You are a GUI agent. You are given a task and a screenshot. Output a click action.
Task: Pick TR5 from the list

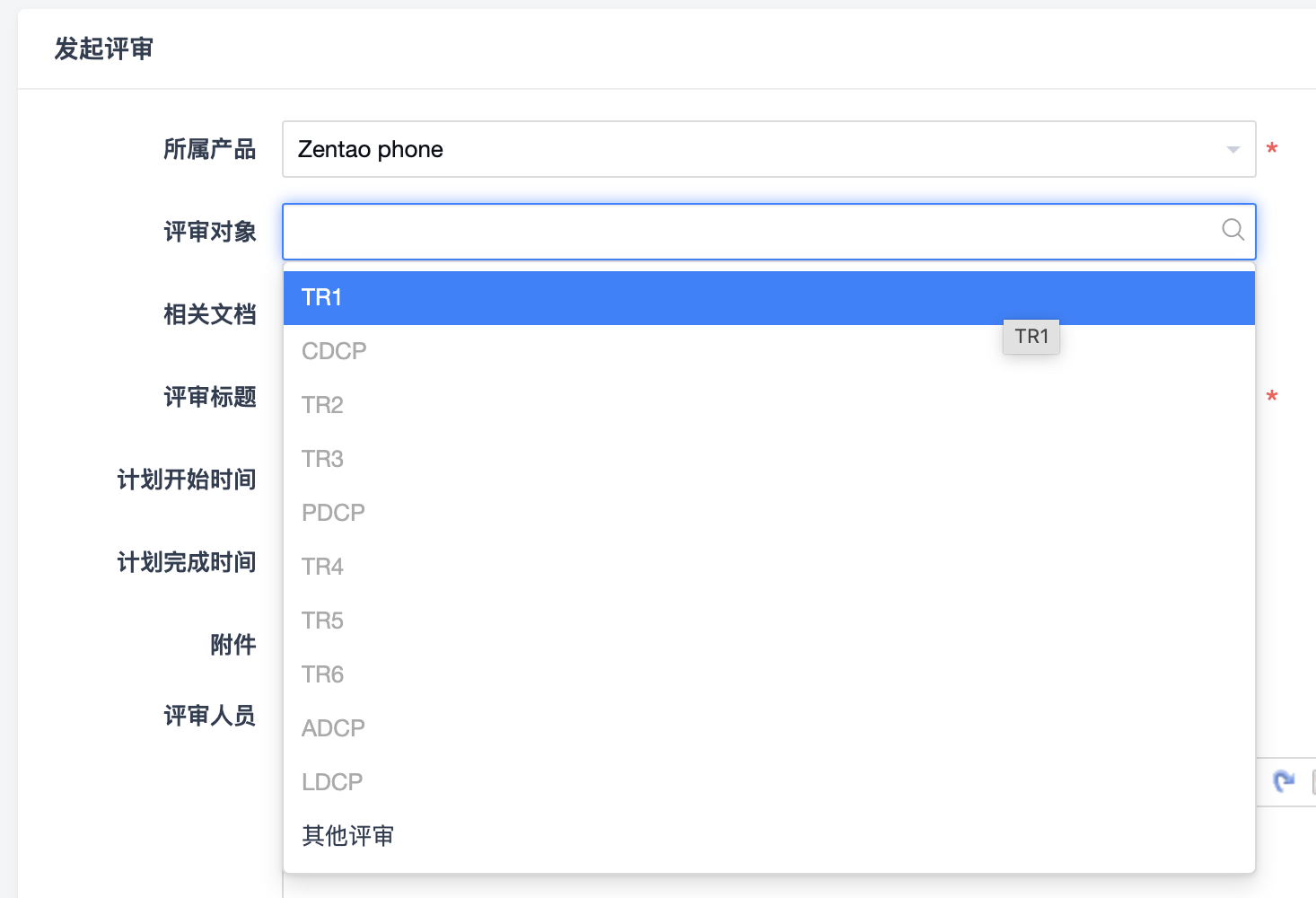click(322, 621)
